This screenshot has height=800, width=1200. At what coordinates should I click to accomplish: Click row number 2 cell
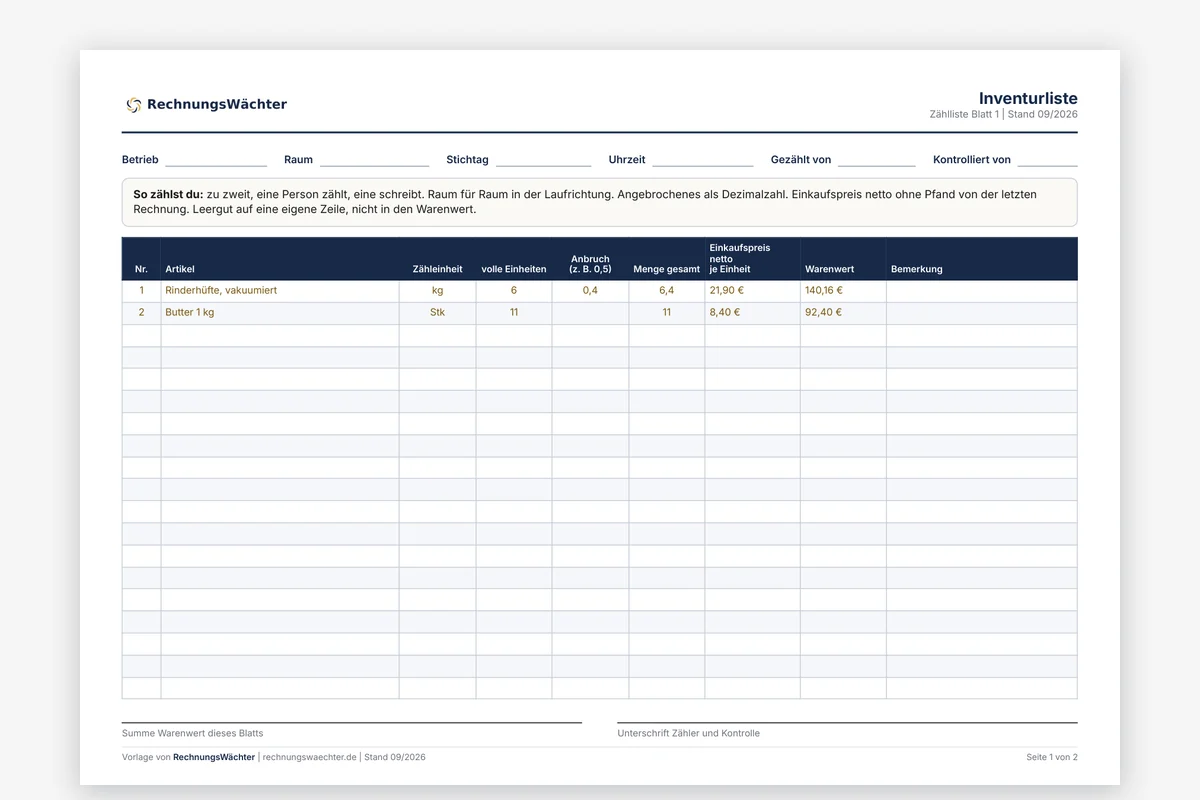tap(141, 312)
